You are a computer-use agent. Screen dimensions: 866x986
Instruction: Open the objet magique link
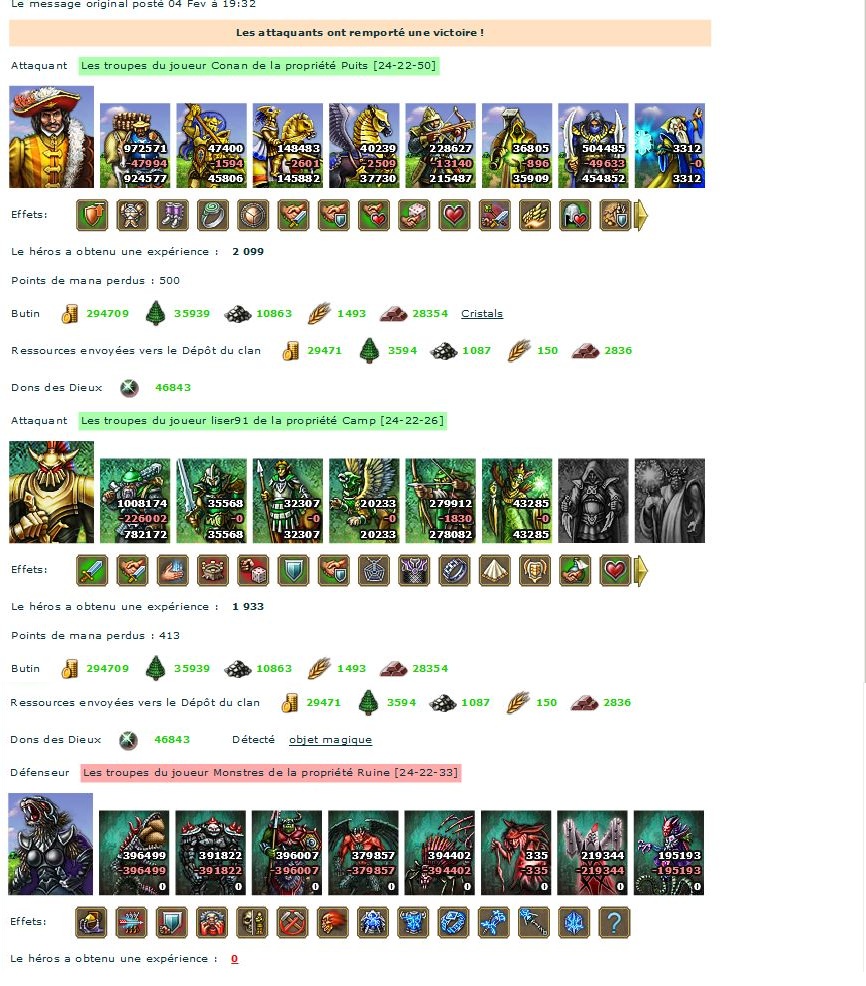[x=330, y=740]
